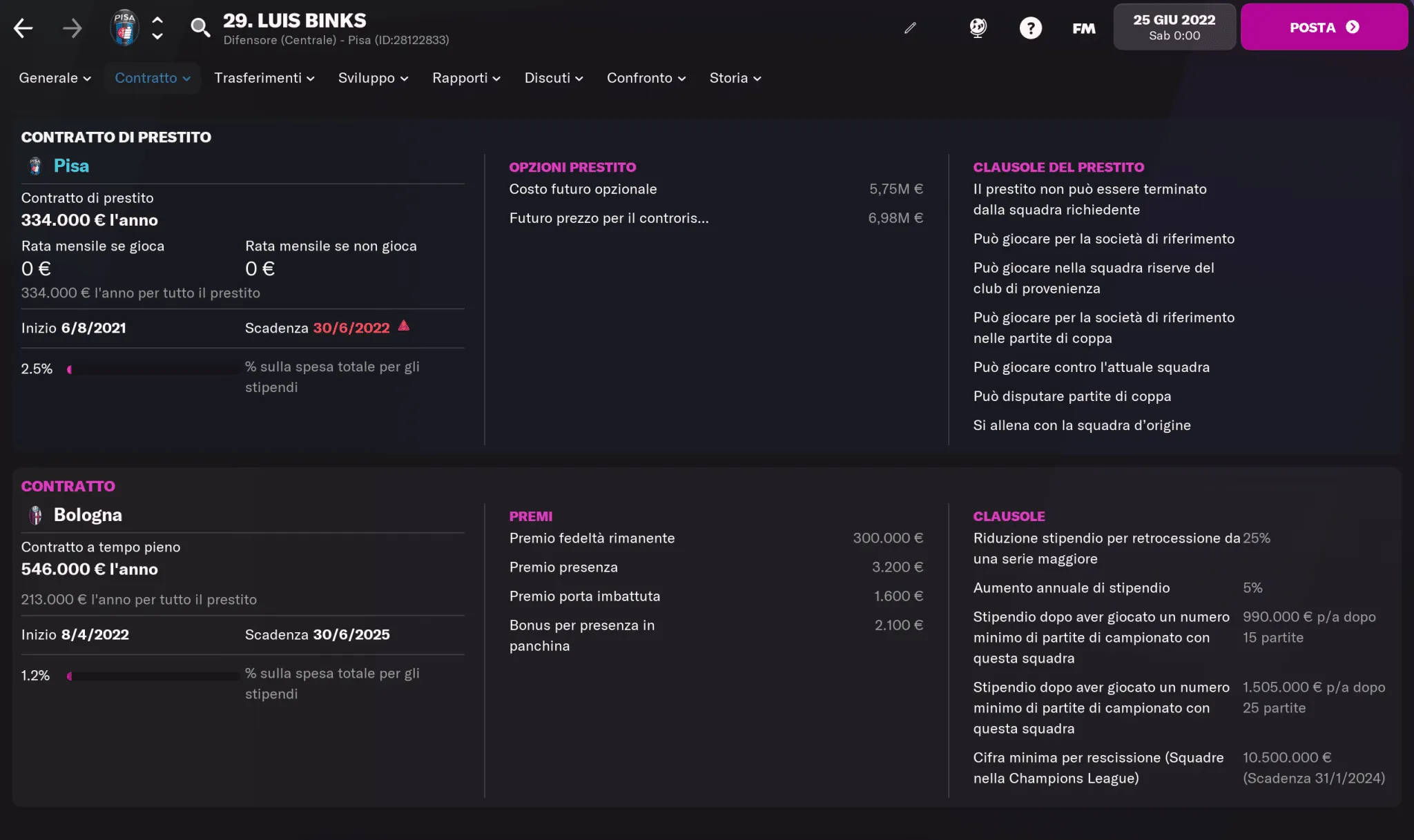Click the small Bologna club crest

point(35,515)
